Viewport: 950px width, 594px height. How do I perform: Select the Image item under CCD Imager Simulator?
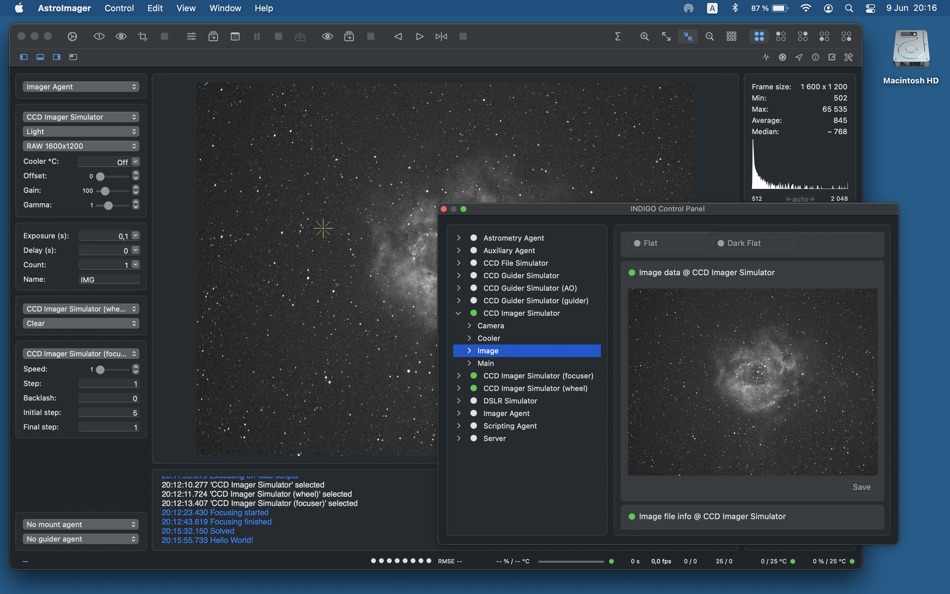(x=488, y=350)
